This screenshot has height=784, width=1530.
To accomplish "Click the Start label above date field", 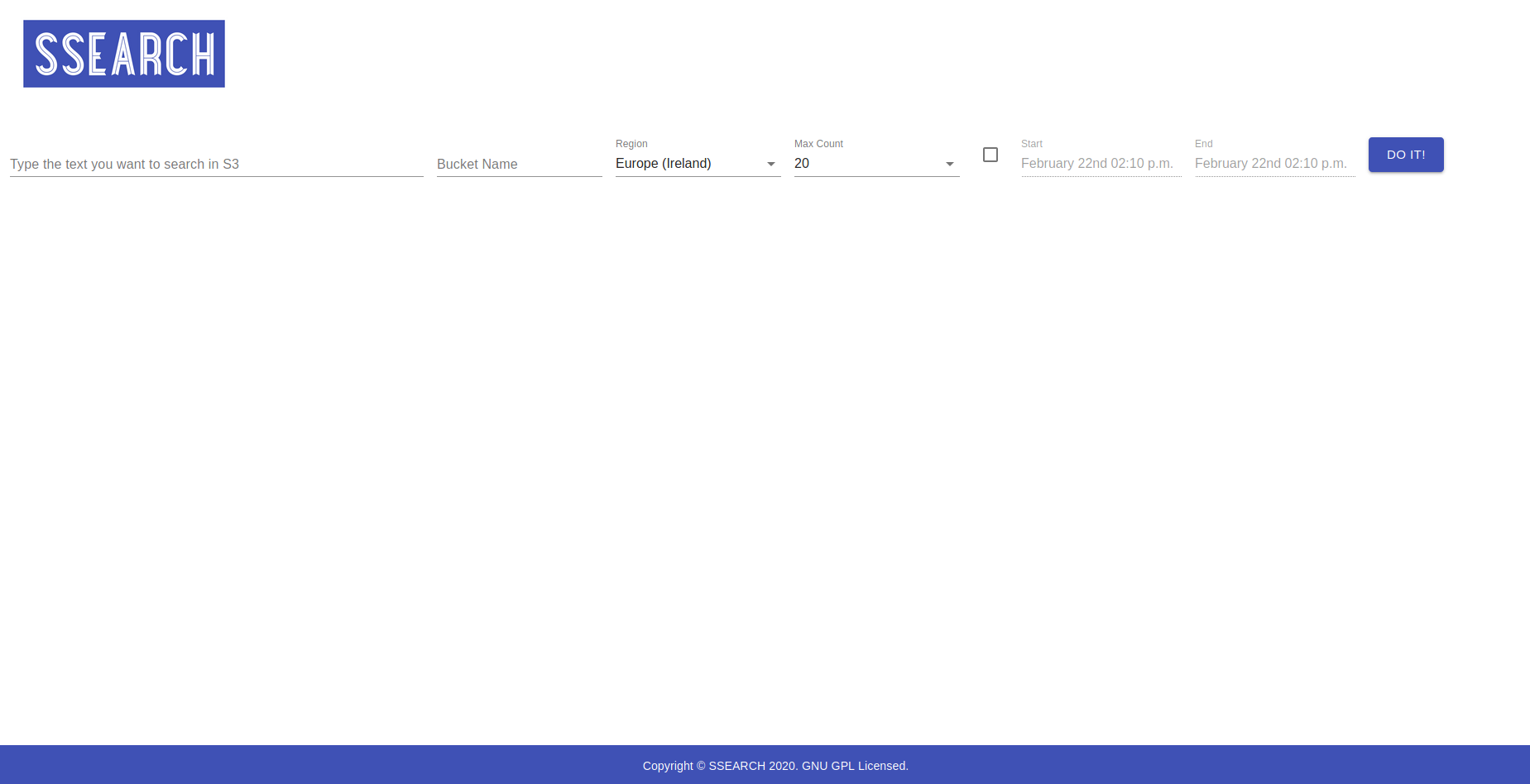I will click(1031, 143).
